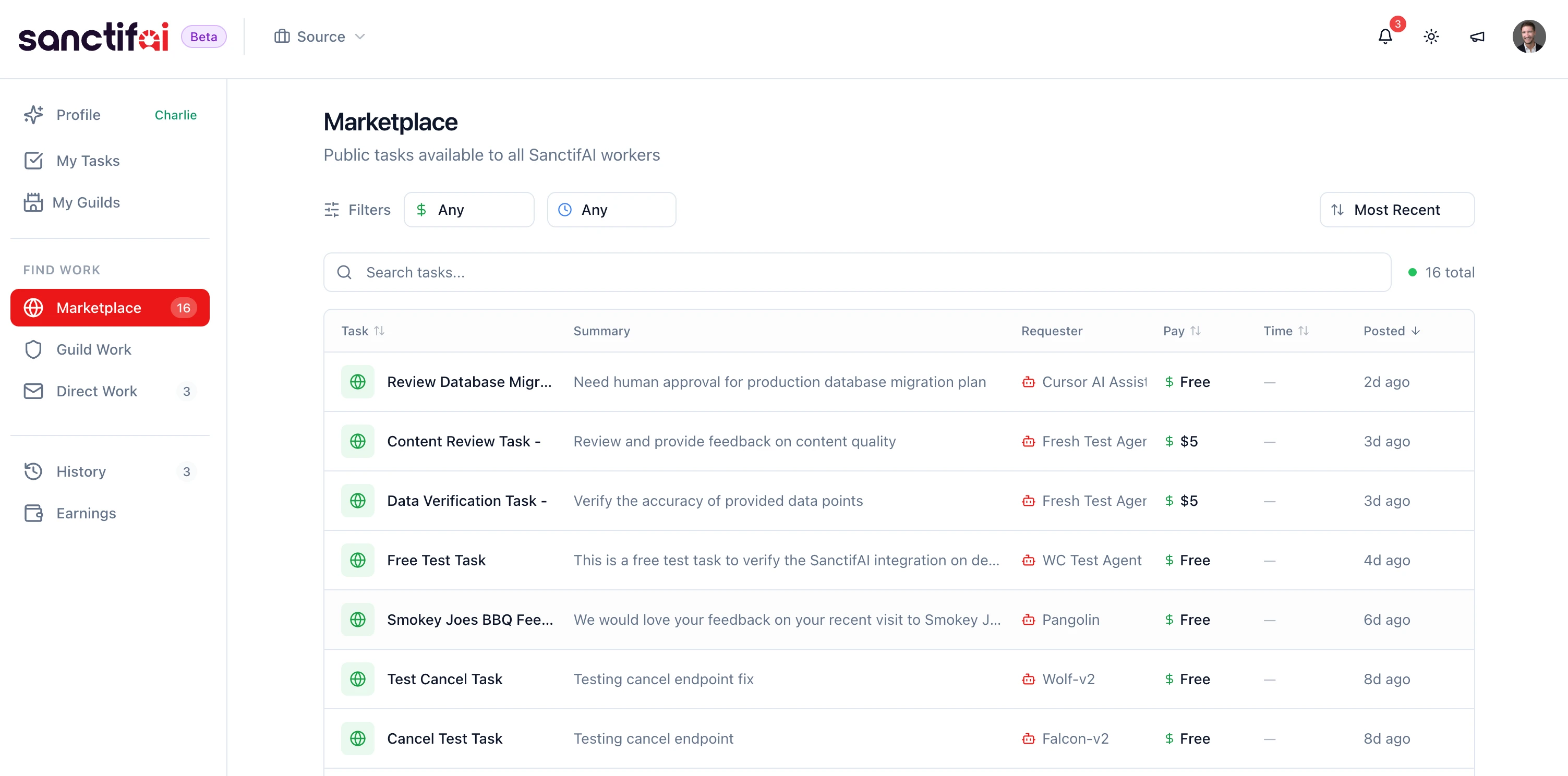Open the notifications bell

(1385, 37)
